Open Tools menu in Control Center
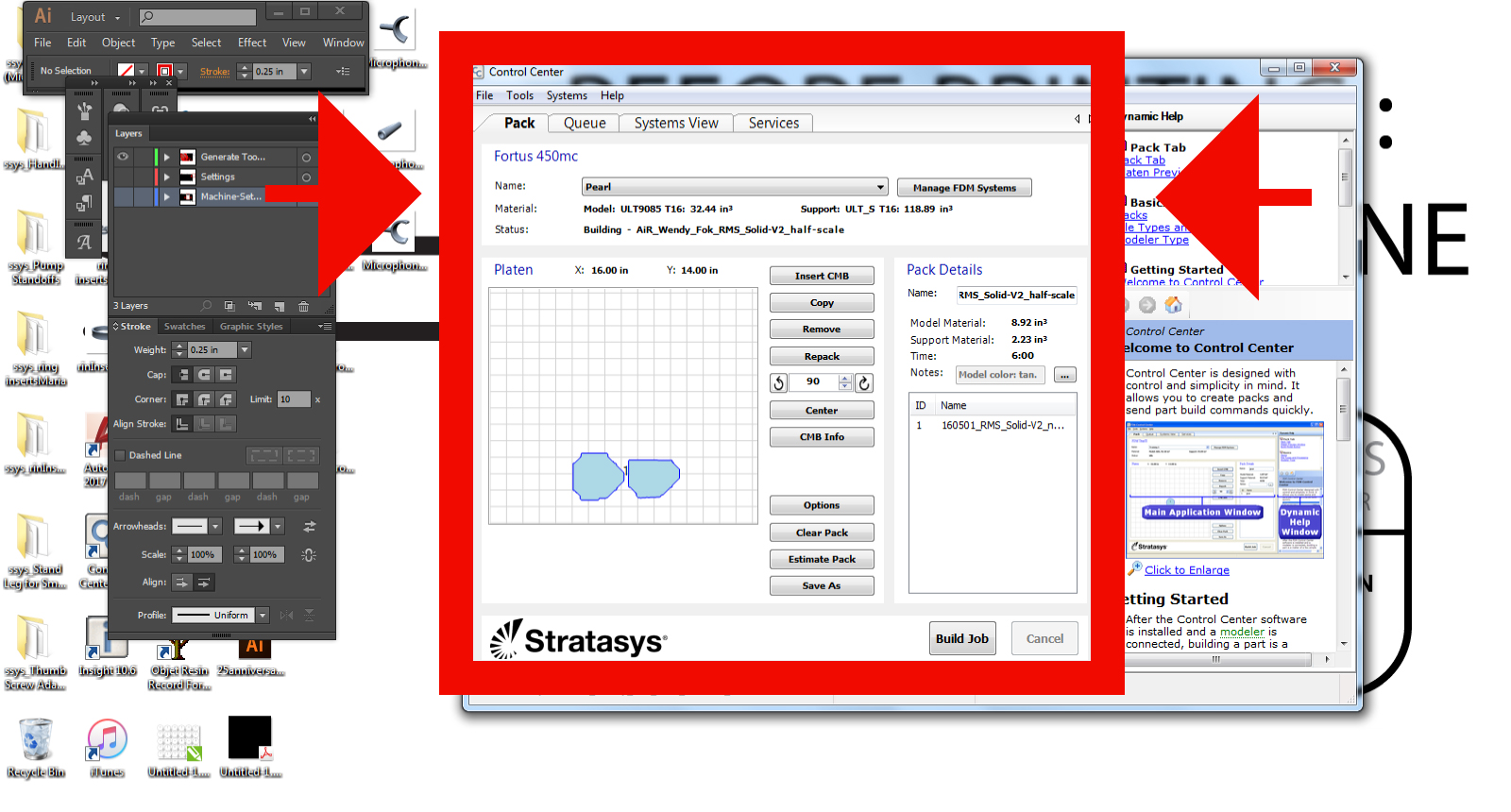 point(519,95)
